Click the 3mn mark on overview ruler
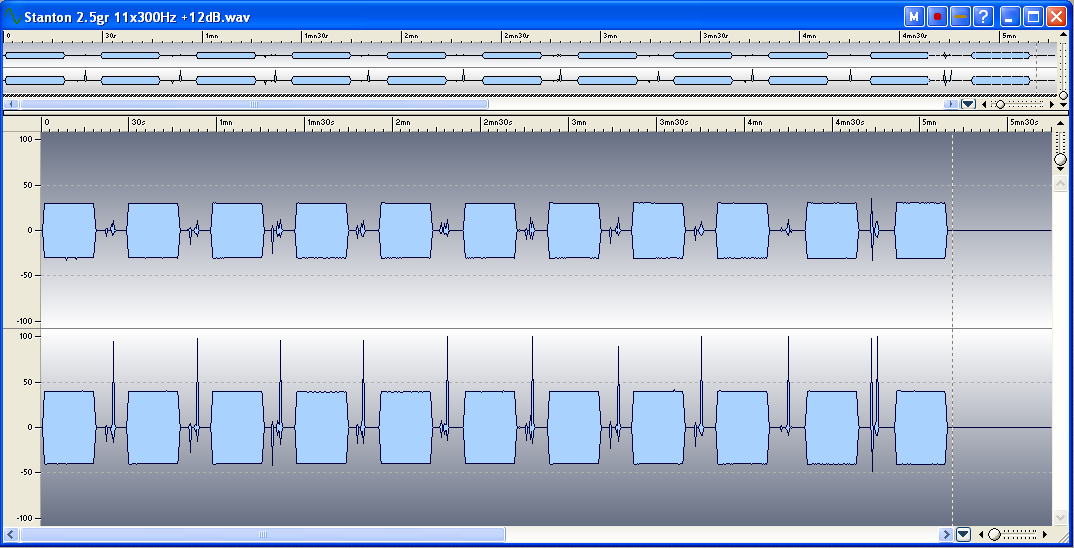1074x548 pixels. click(x=610, y=36)
